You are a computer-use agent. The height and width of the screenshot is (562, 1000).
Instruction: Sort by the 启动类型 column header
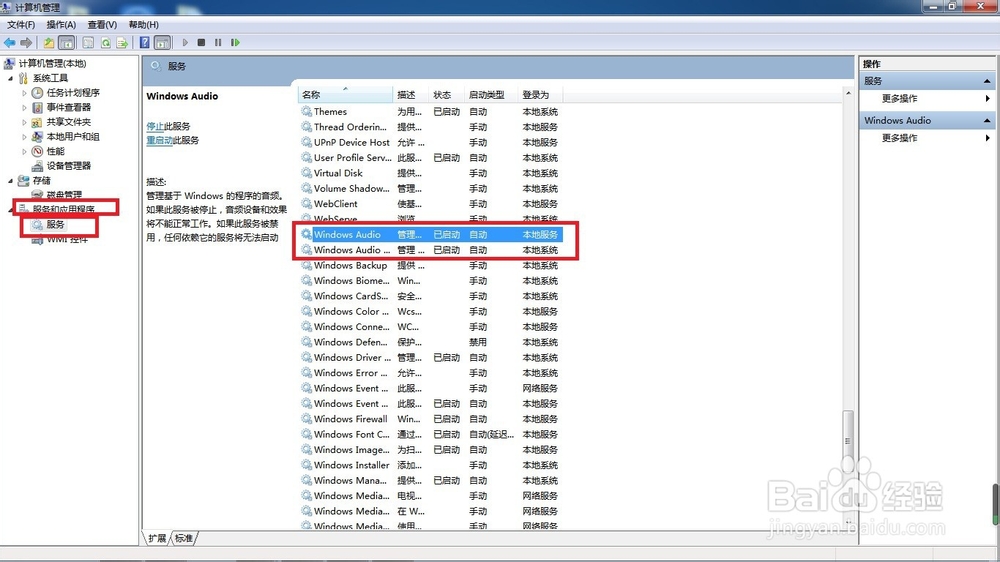coord(490,95)
